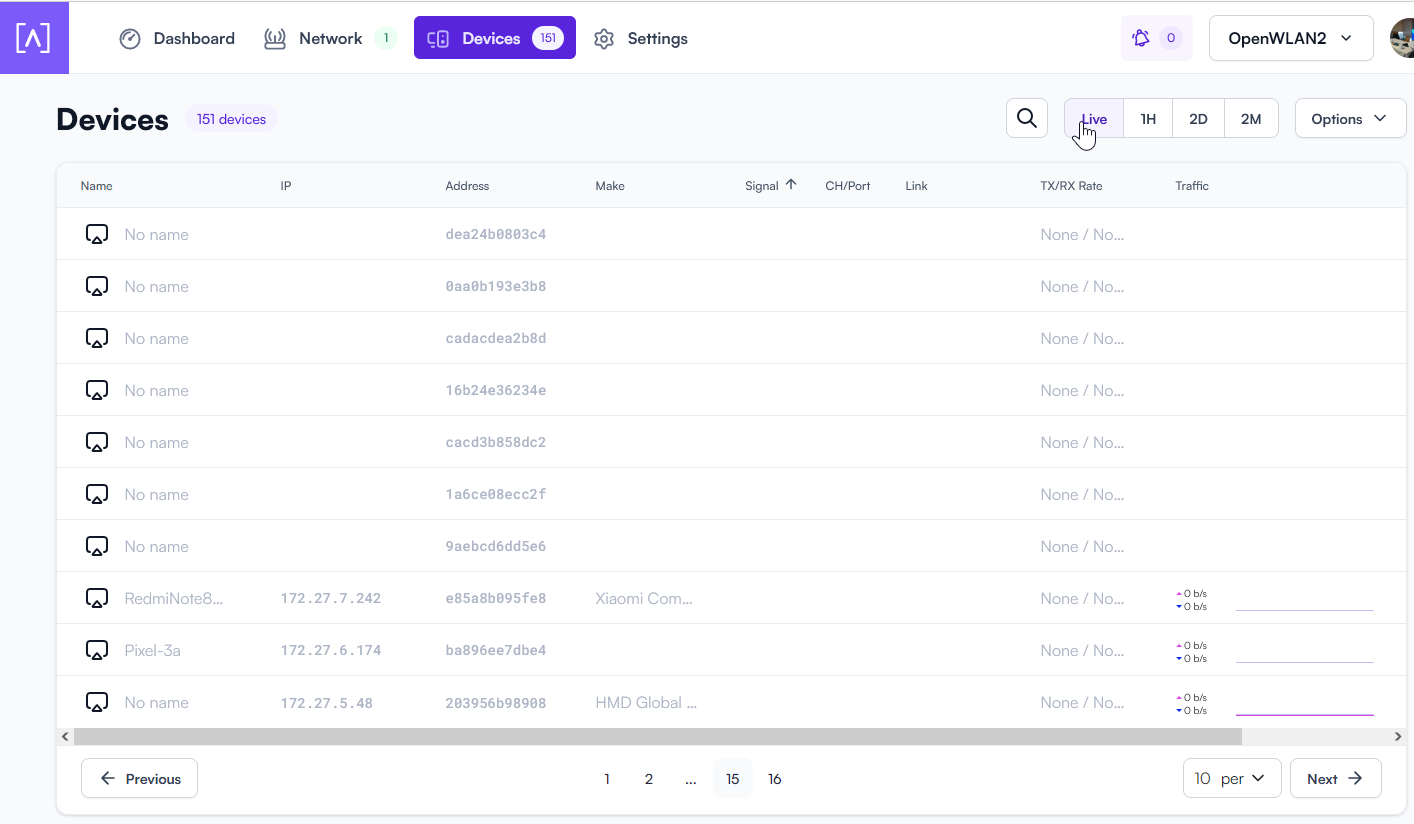Switch to Live time range
1414x824 pixels.
(1094, 118)
